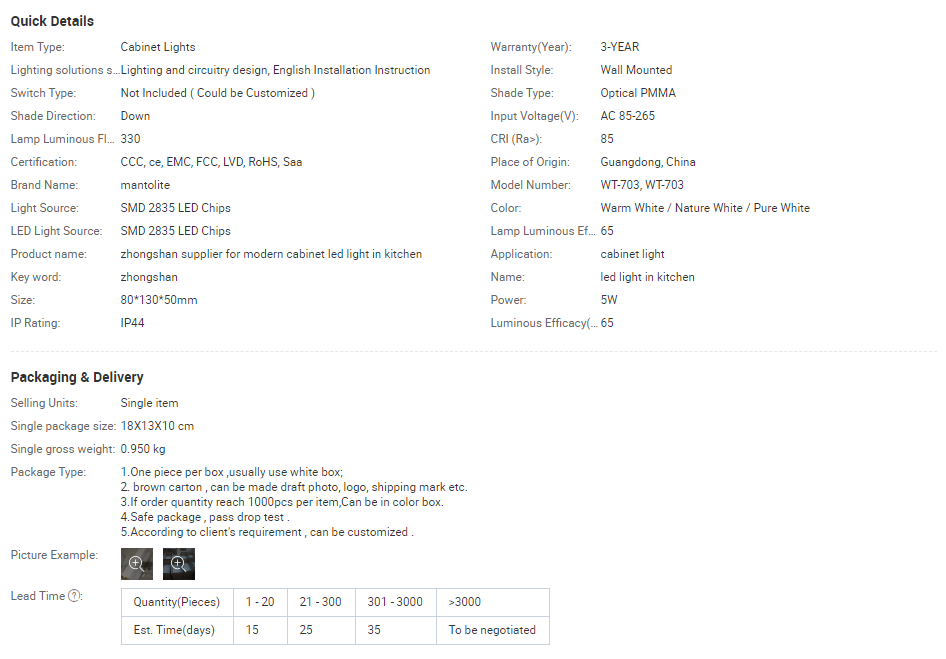The image size is (946, 659).
Task: Select the '1 - 20' quantity cell
Action: tap(260, 602)
